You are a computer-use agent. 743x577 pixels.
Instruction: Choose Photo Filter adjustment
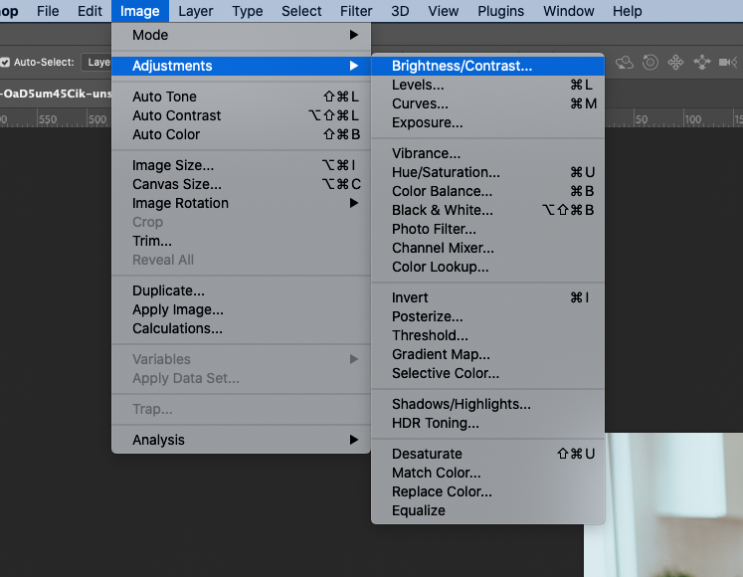click(488, 229)
